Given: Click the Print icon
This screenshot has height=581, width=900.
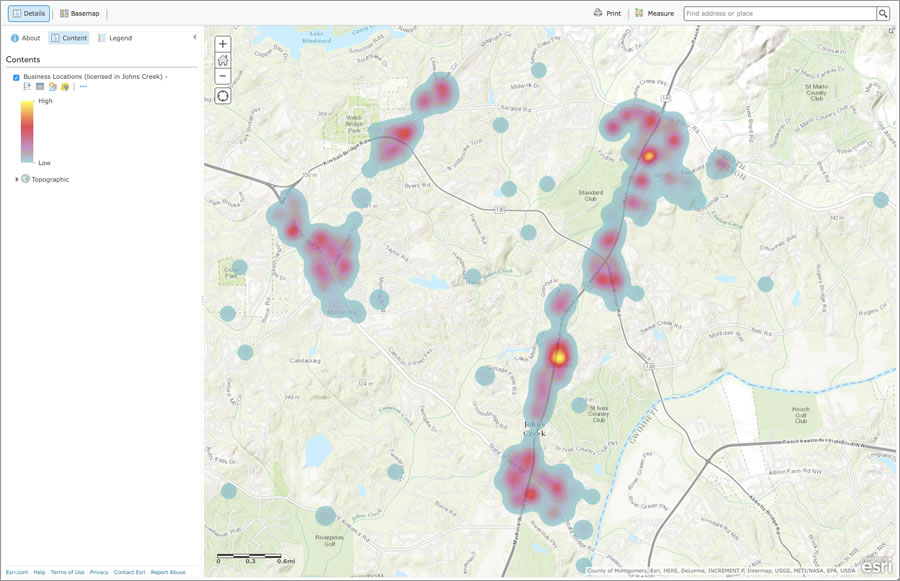Looking at the screenshot, I should [x=607, y=13].
